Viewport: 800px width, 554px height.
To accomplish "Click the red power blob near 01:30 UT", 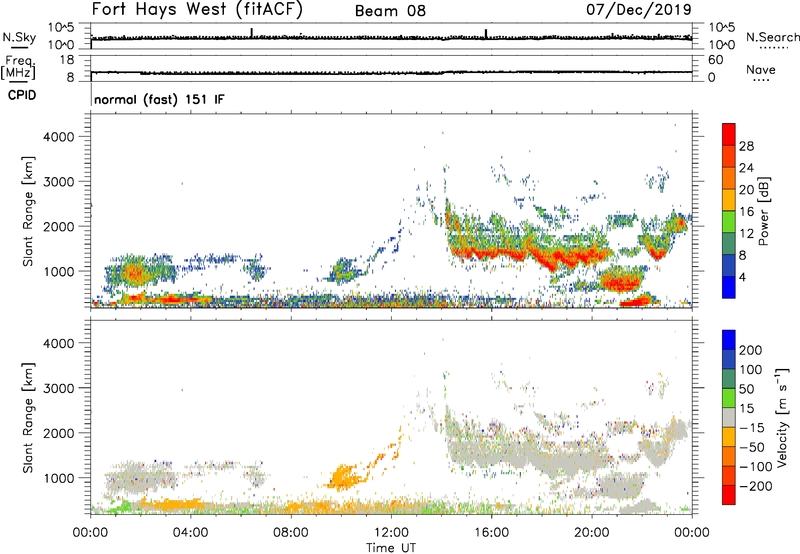I will click(x=134, y=273).
